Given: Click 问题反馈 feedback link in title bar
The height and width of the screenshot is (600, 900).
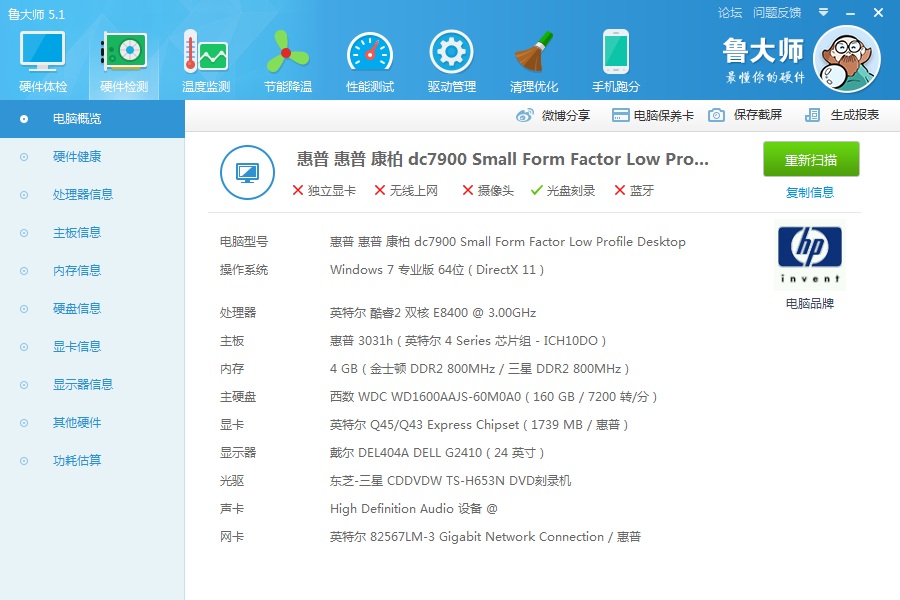Looking at the screenshot, I should coord(777,13).
